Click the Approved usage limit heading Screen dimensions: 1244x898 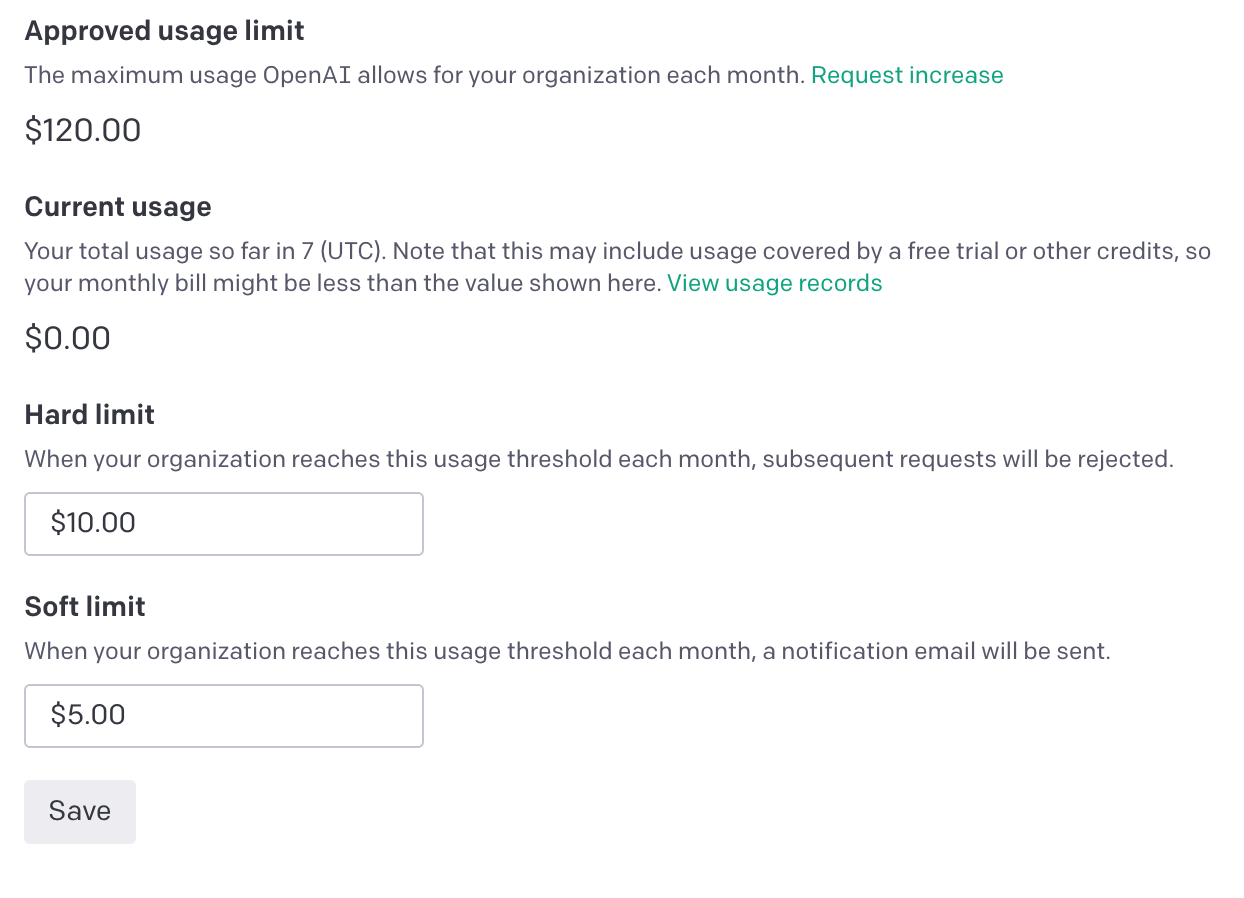point(165,31)
